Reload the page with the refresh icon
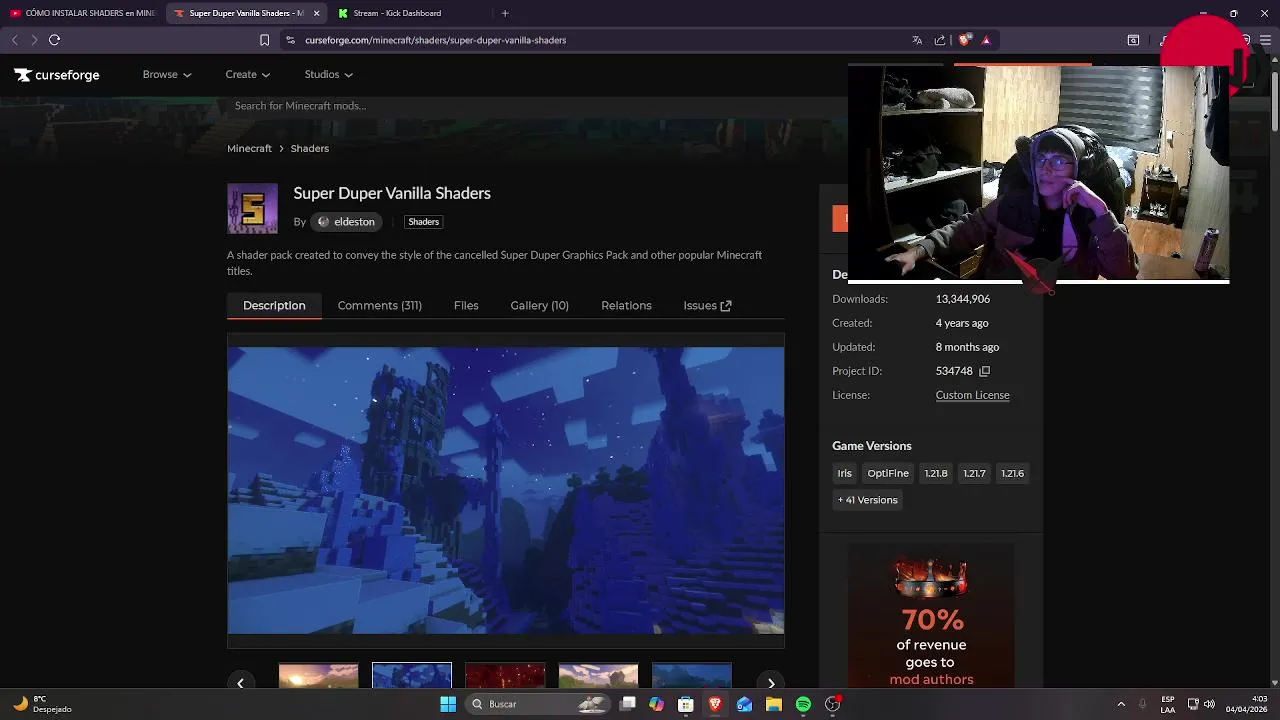The image size is (1280, 720). [x=54, y=40]
